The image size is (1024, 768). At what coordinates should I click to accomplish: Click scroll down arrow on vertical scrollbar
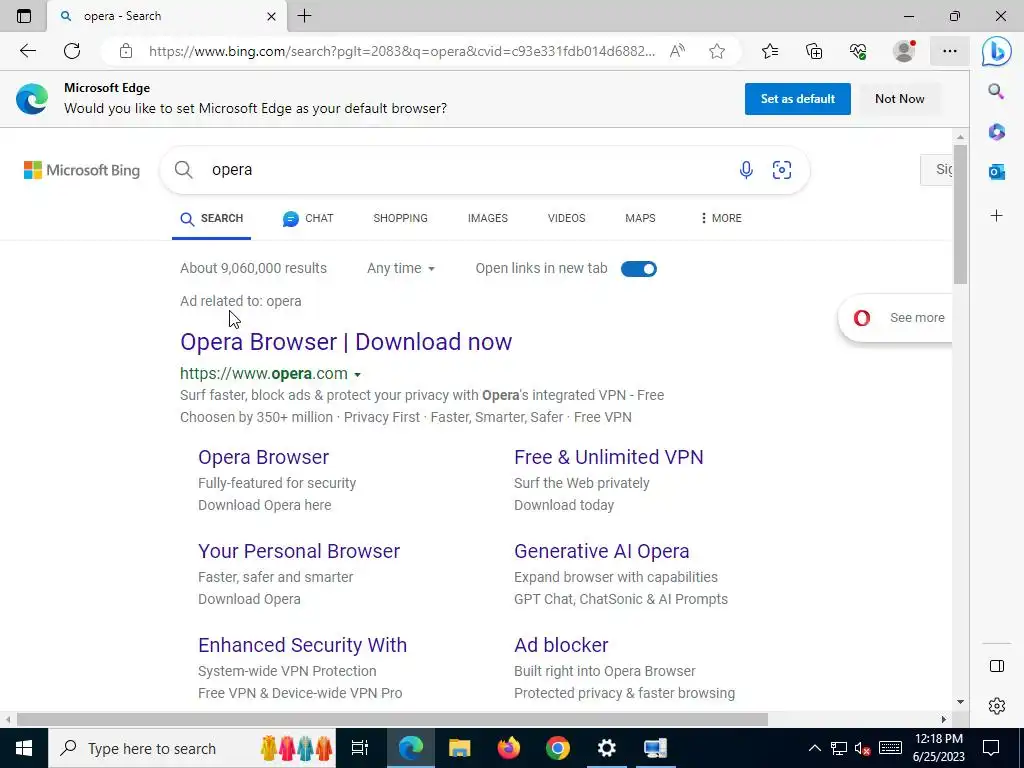[959, 702]
